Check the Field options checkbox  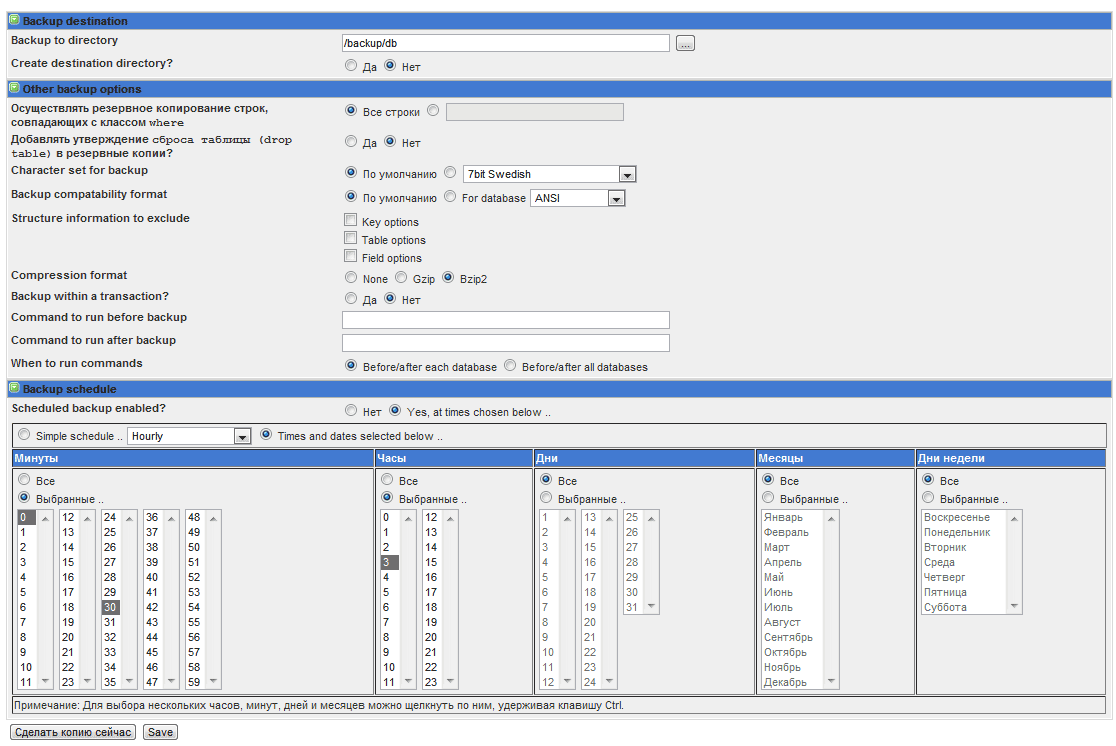point(350,256)
